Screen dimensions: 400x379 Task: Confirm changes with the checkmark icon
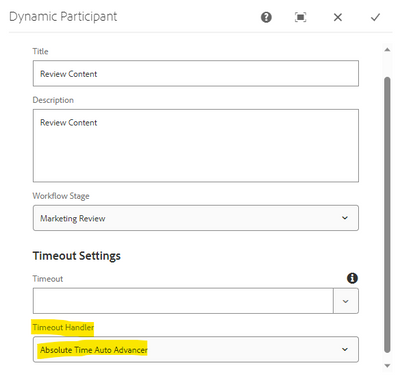(375, 17)
